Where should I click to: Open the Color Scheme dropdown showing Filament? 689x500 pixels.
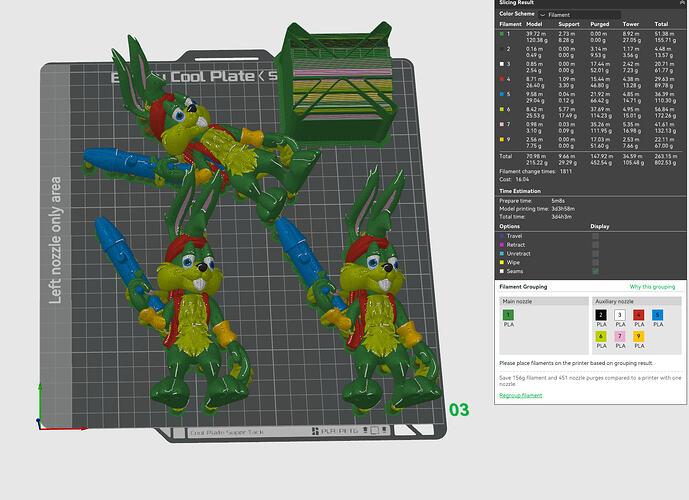[579, 14]
